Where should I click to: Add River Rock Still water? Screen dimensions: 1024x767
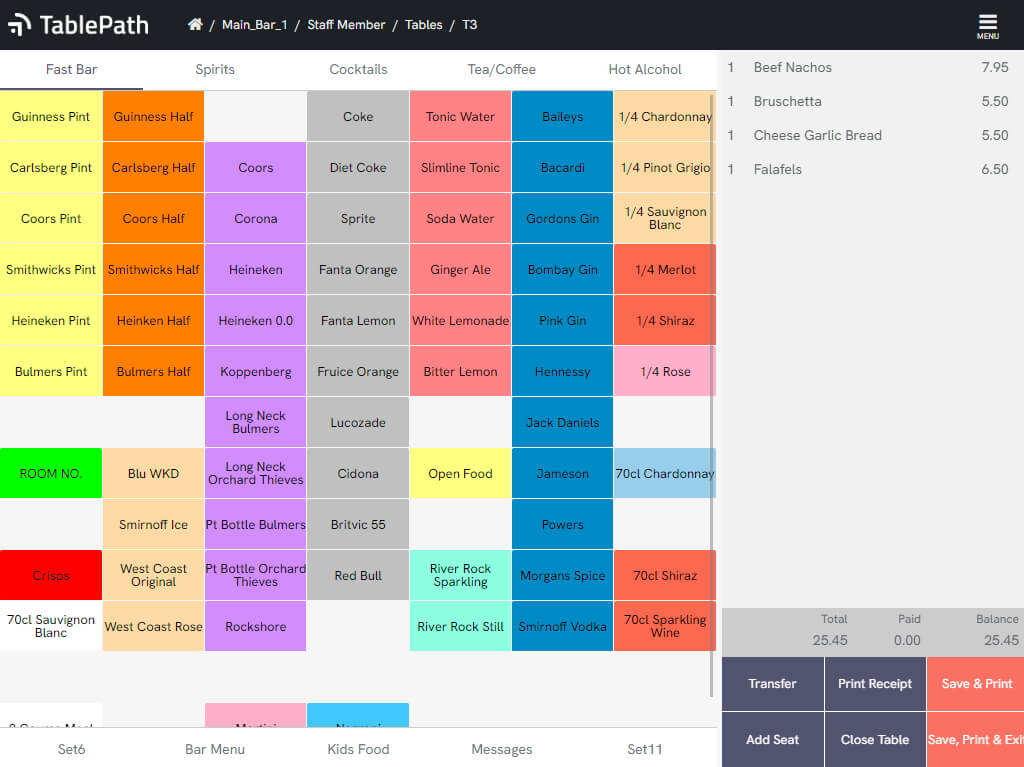460,626
